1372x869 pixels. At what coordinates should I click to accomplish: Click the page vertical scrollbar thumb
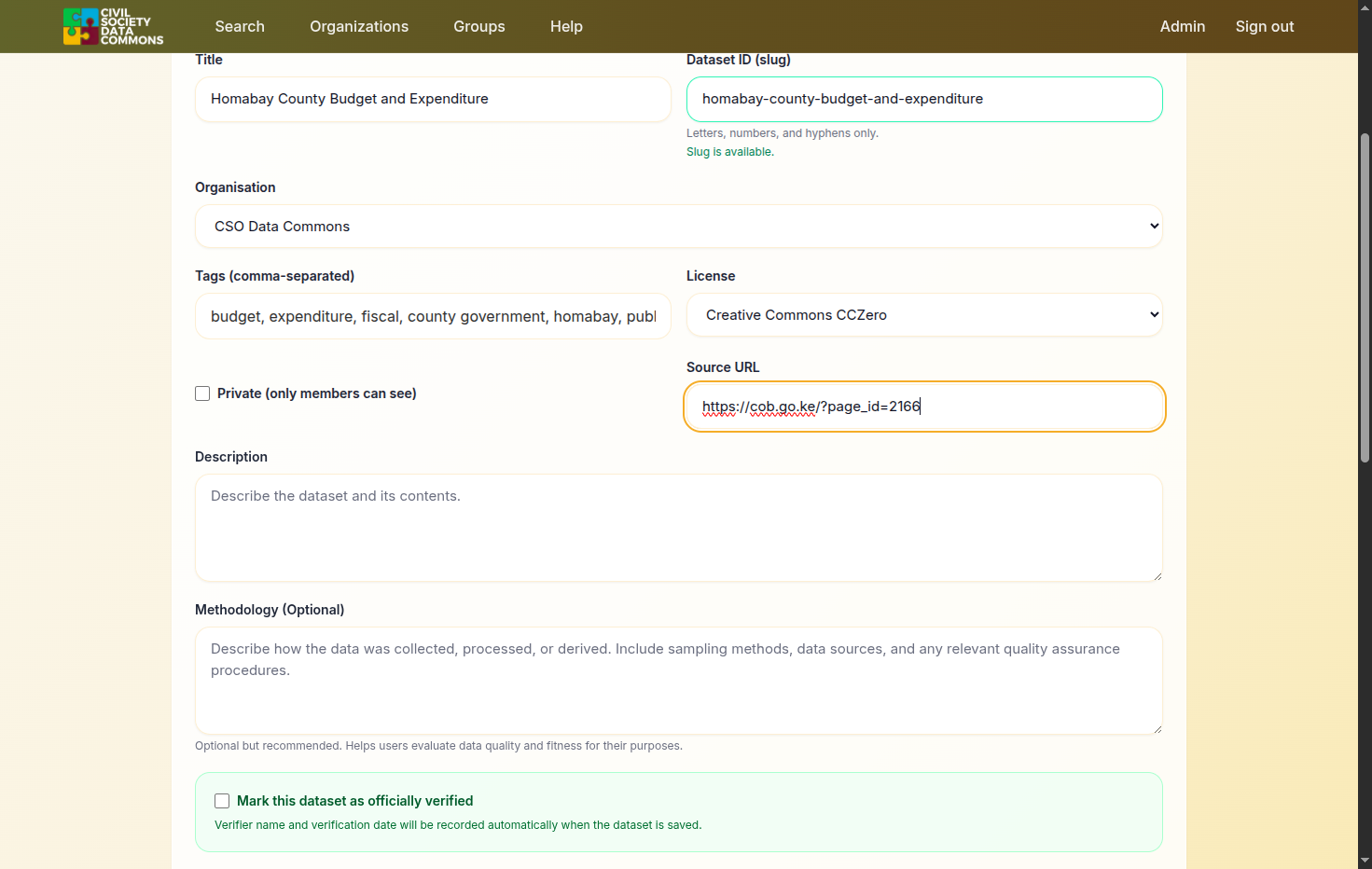tap(1365, 298)
